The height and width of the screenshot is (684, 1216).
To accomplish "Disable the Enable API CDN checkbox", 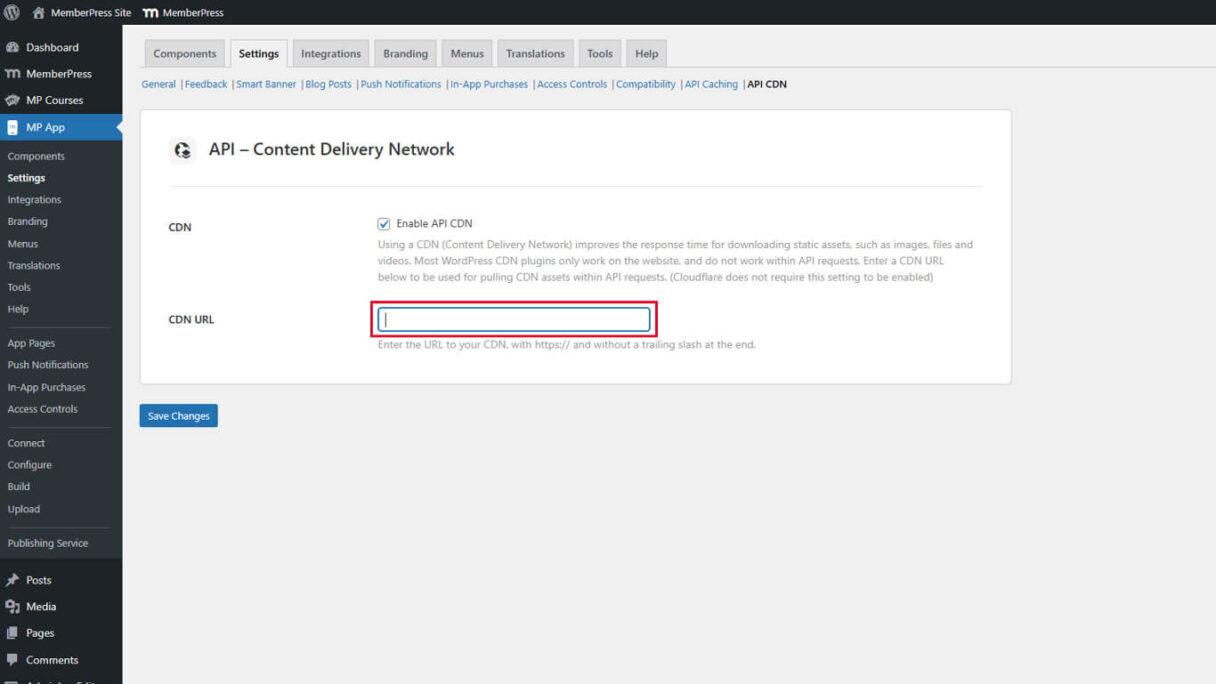I will (384, 223).
